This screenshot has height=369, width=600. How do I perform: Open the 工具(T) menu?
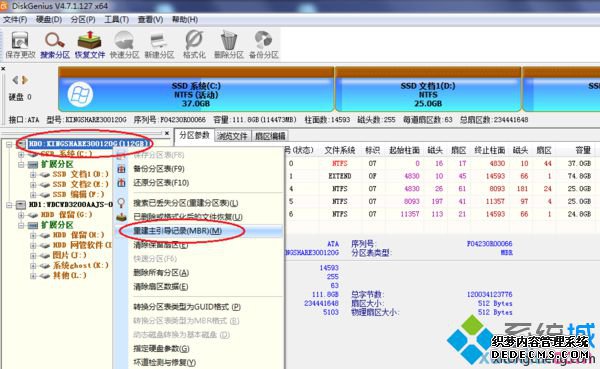click(x=116, y=19)
